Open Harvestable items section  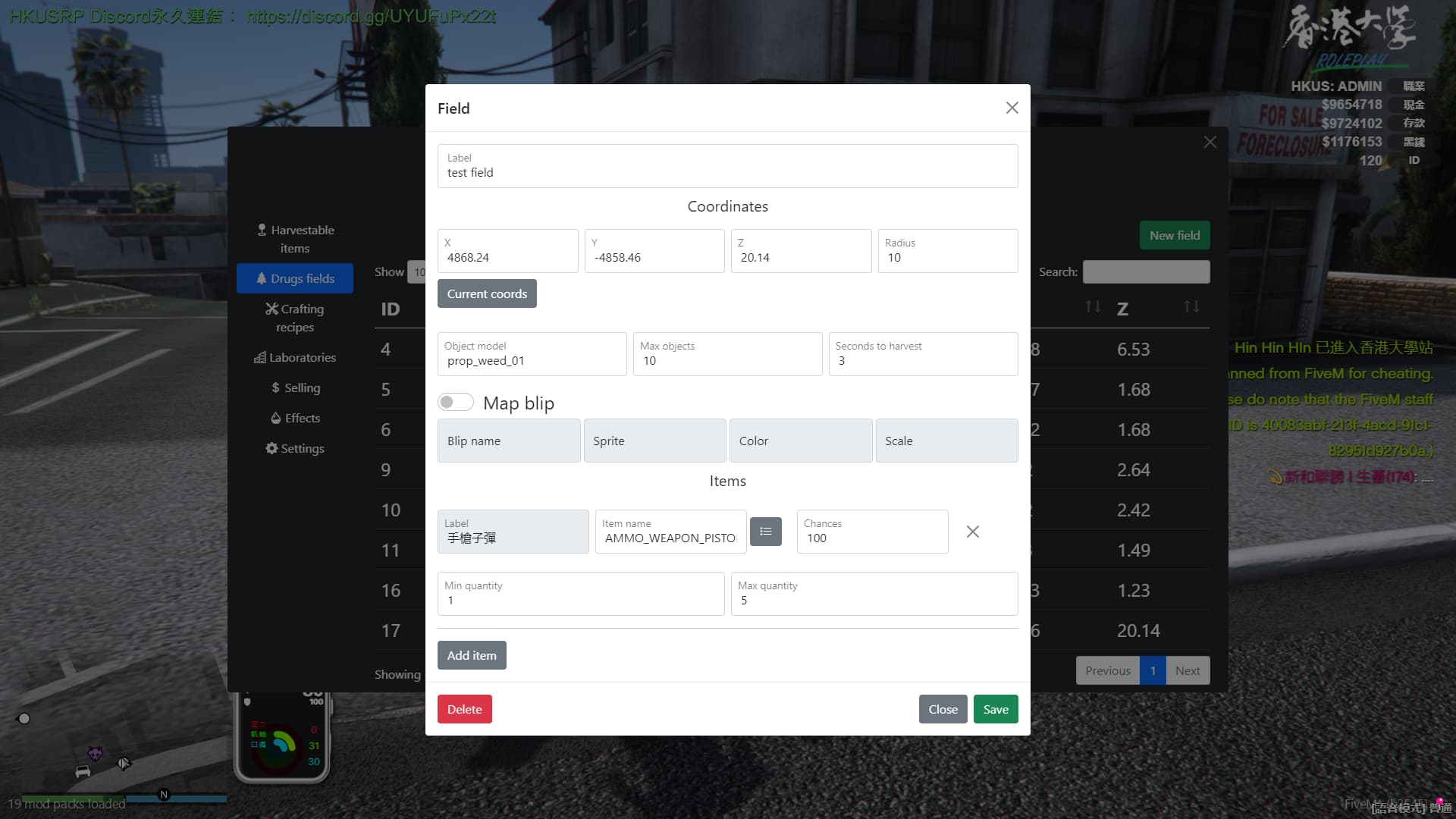(295, 239)
